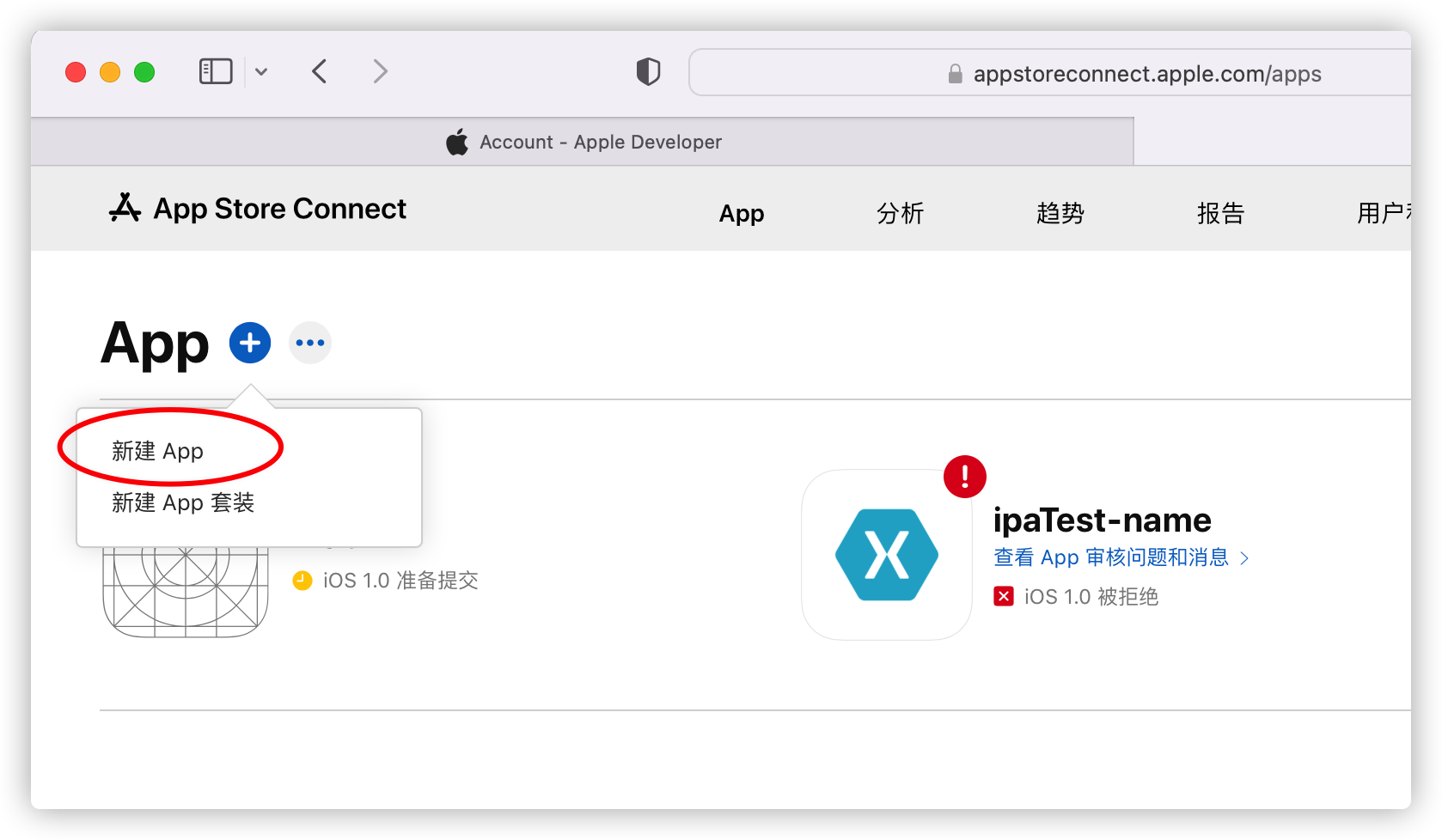Switch to the Account - Apple Developer tab
Image resolution: width=1442 pixels, height=840 pixels.
pos(583,142)
